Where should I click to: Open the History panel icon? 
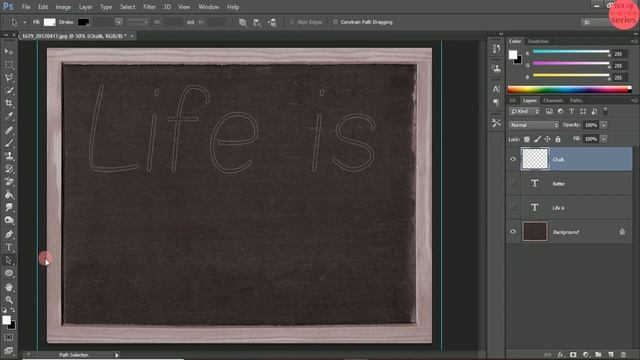(496, 49)
